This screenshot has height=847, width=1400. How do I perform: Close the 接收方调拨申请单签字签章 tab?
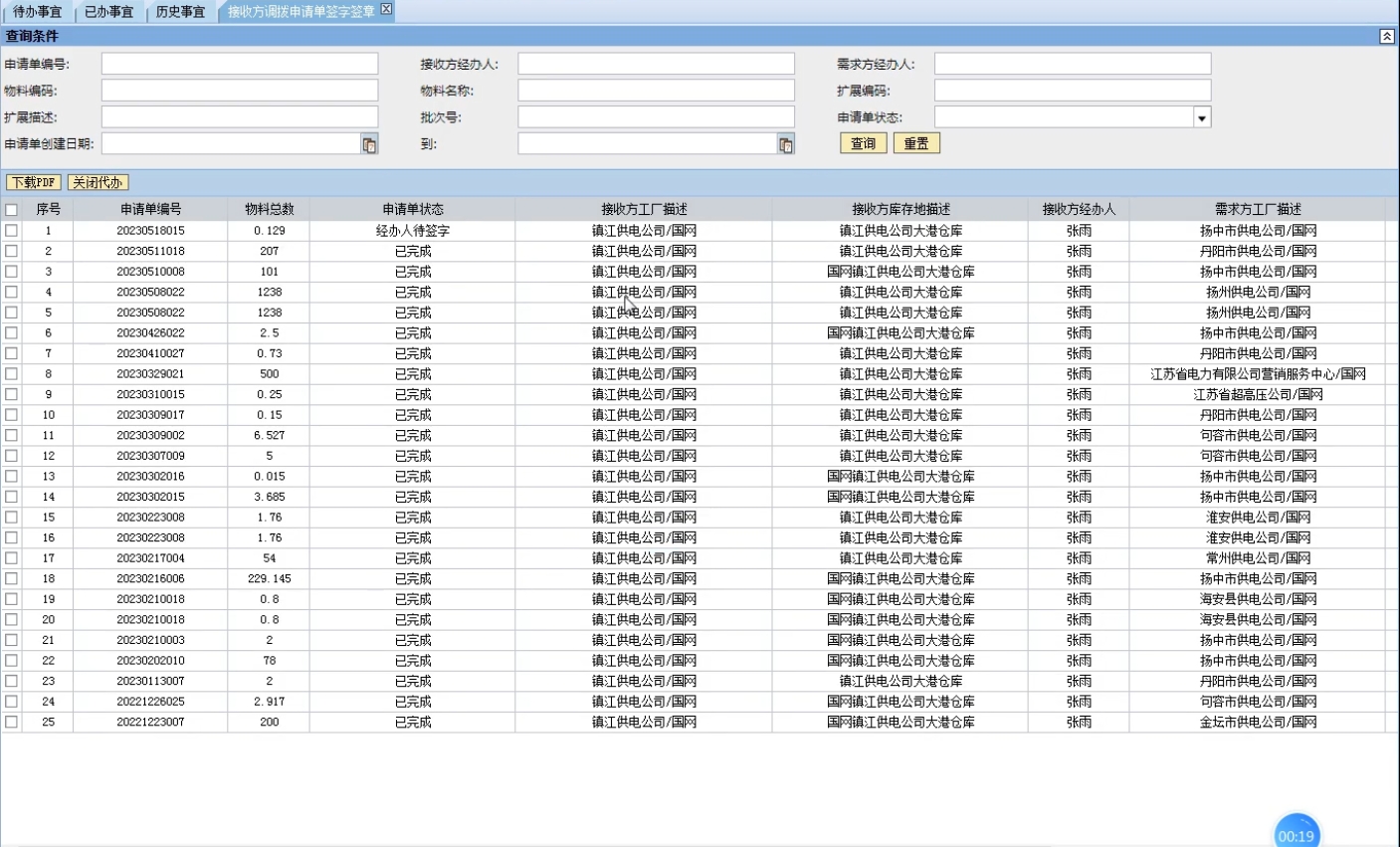(x=386, y=10)
